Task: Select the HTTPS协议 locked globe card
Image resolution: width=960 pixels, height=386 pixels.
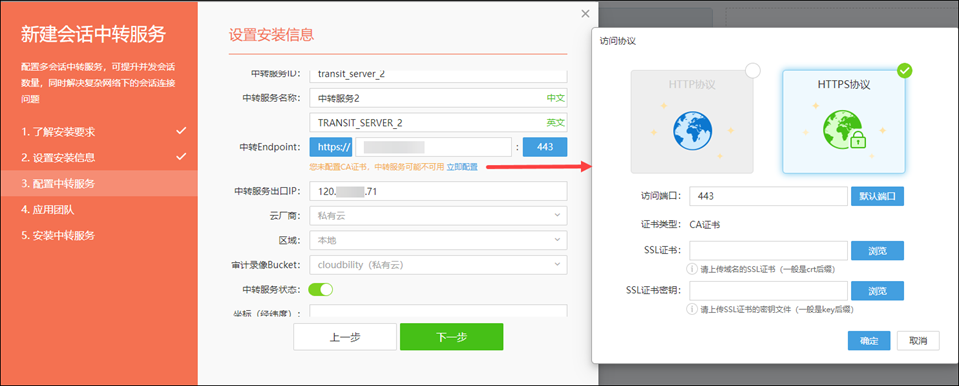Action: click(x=844, y=121)
